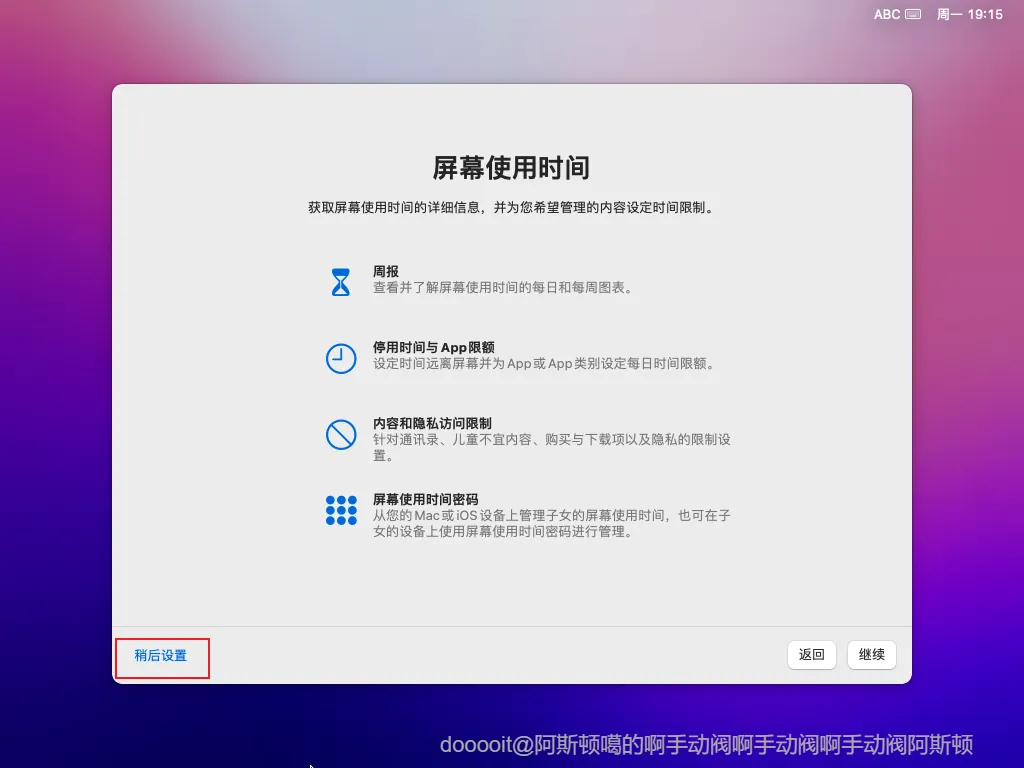Click the 返回 button to go back
The height and width of the screenshot is (768, 1024).
[811, 655]
